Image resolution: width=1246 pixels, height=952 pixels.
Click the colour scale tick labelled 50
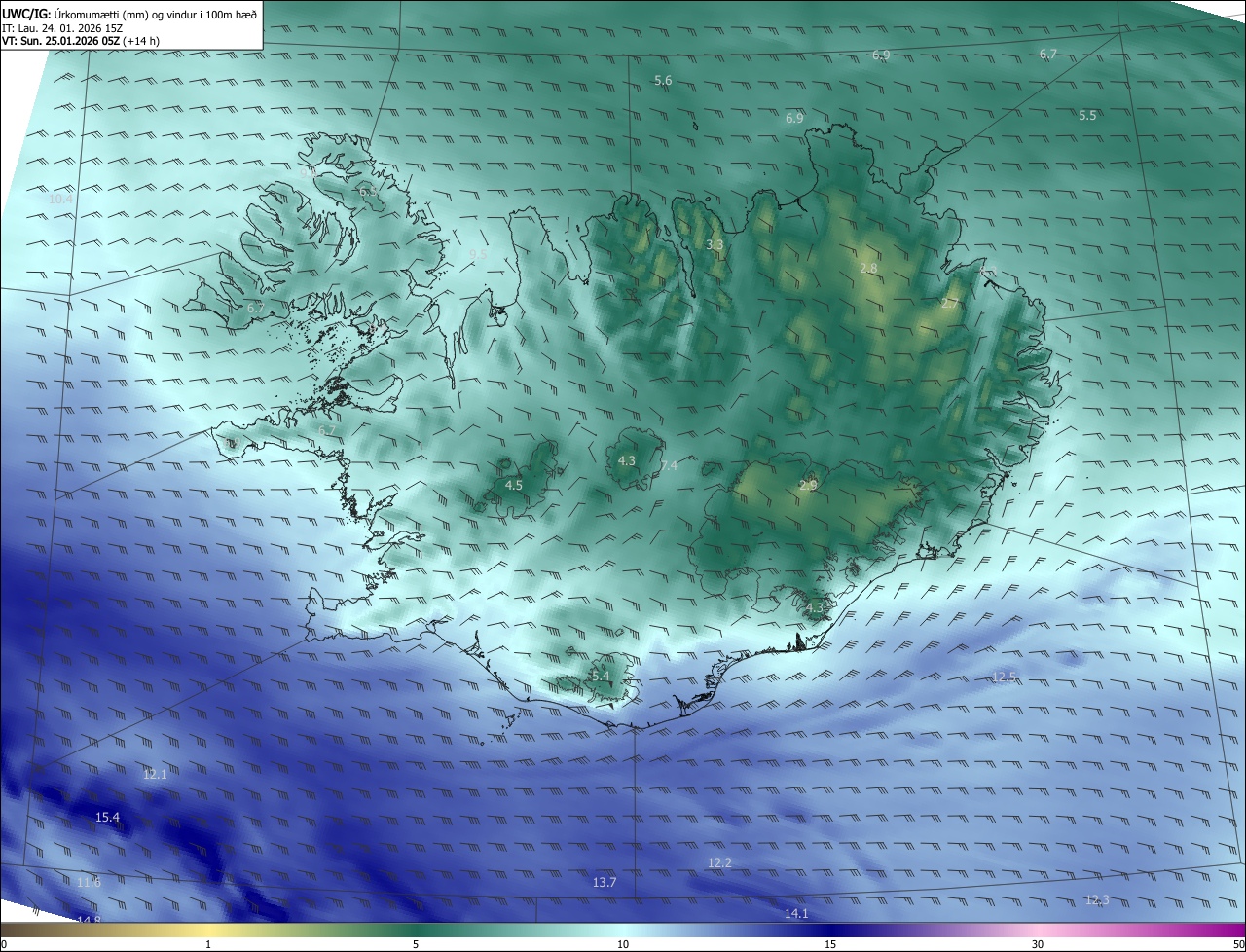point(1238,944)
